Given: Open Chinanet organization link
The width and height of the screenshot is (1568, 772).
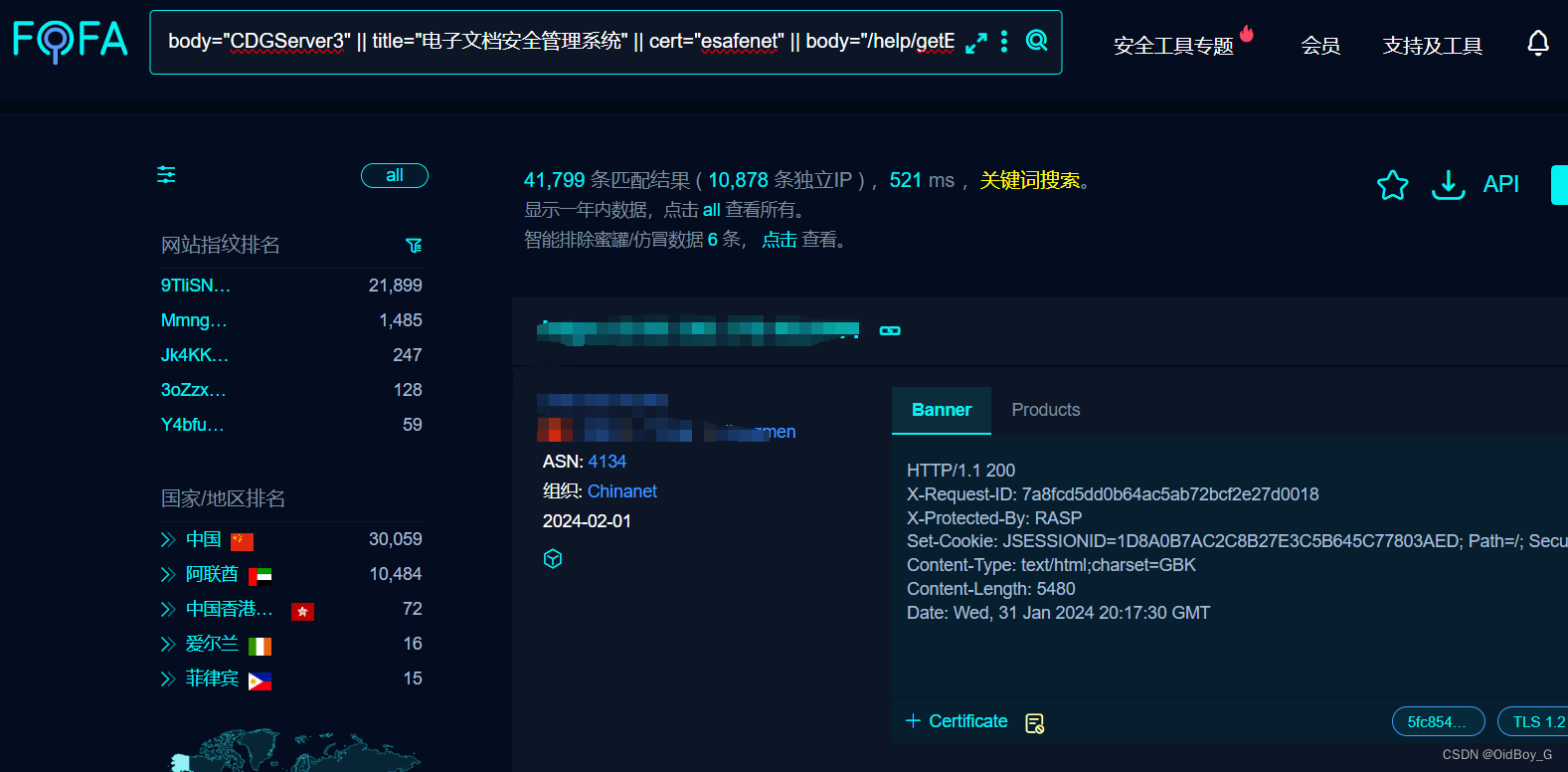Looking at the screenshot, I should pos(622,491).
